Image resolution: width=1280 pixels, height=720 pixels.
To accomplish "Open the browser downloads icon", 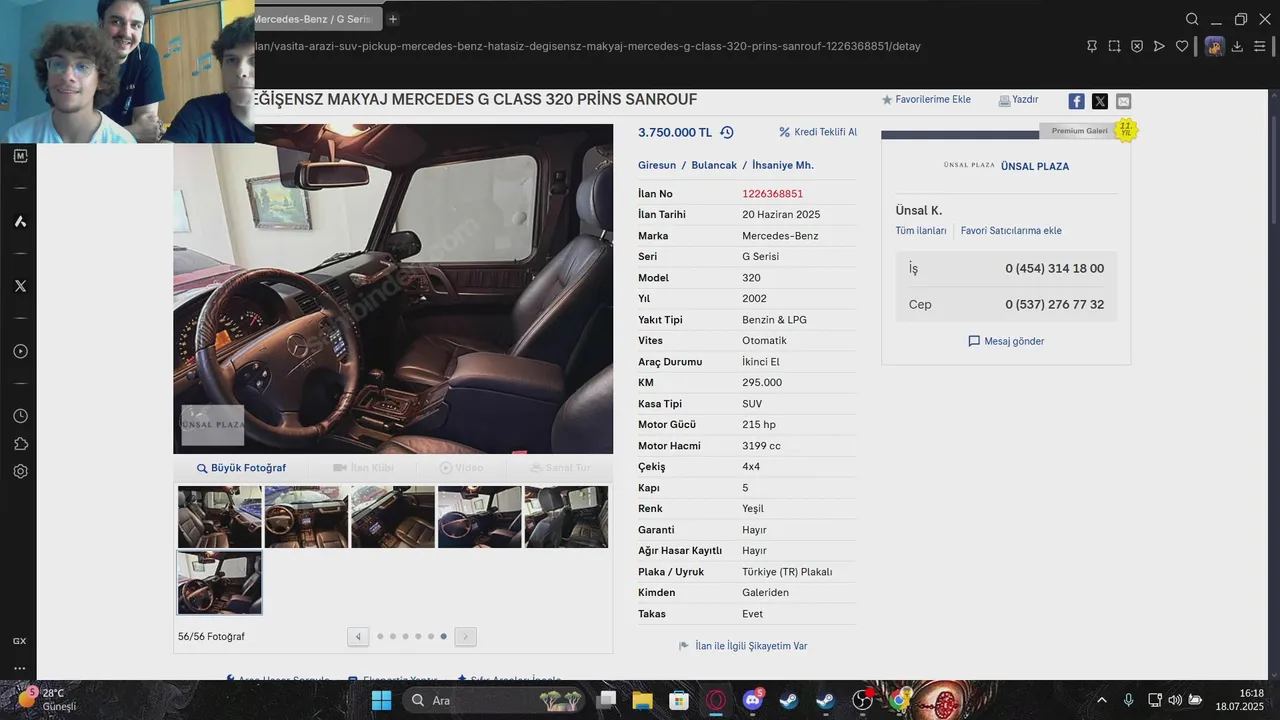I will click(1237, 46).
